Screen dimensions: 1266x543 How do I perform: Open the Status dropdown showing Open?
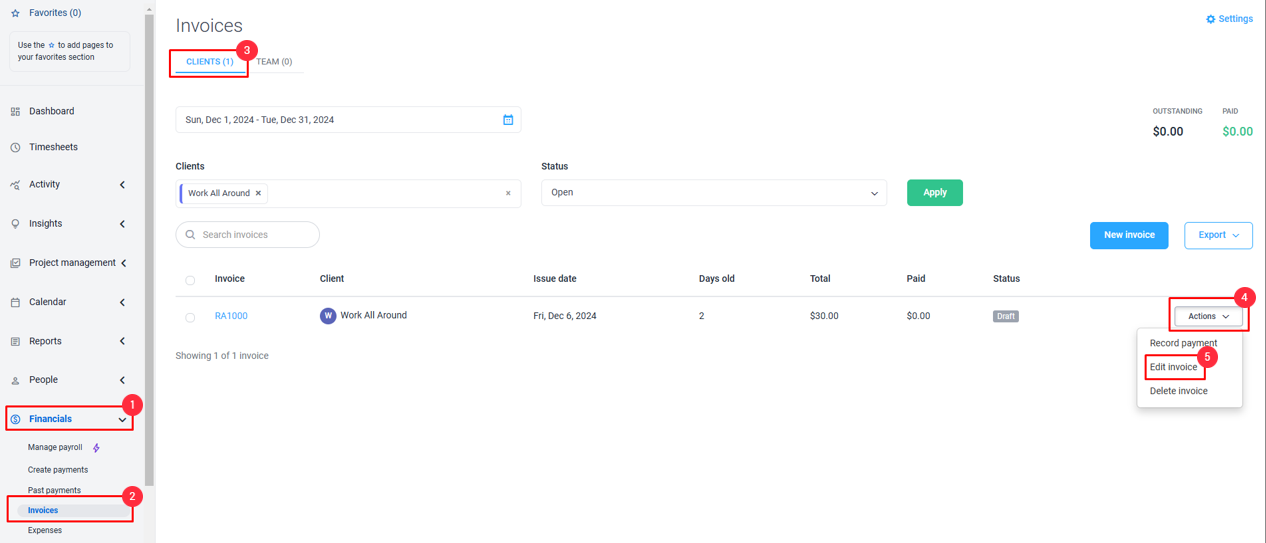click(714, 192)
